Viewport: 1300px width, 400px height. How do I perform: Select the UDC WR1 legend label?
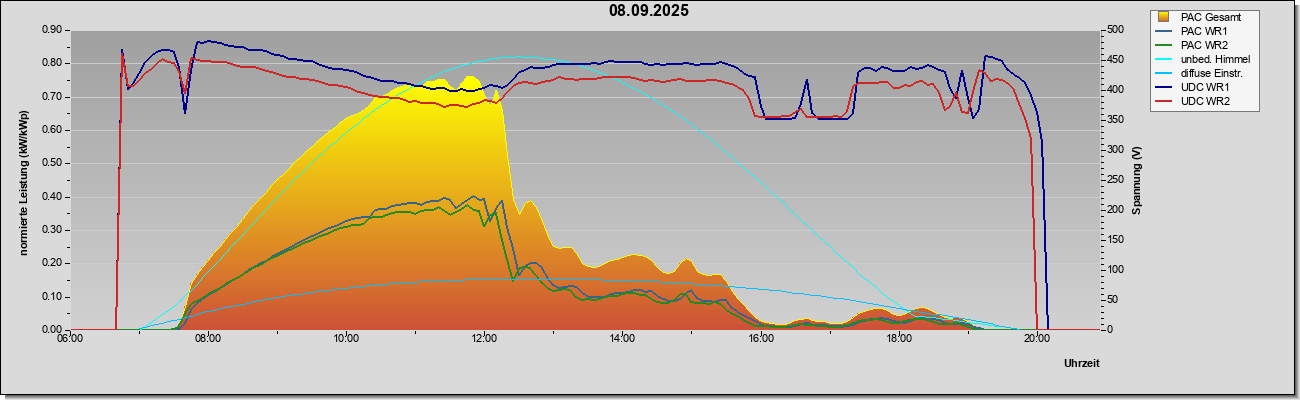point(1206,87)
